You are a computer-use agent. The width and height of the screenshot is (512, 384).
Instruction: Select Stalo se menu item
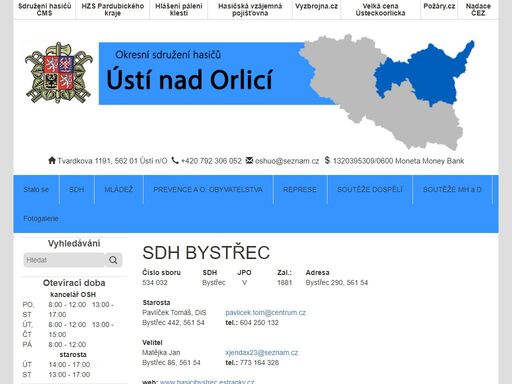tap(36, 189)
